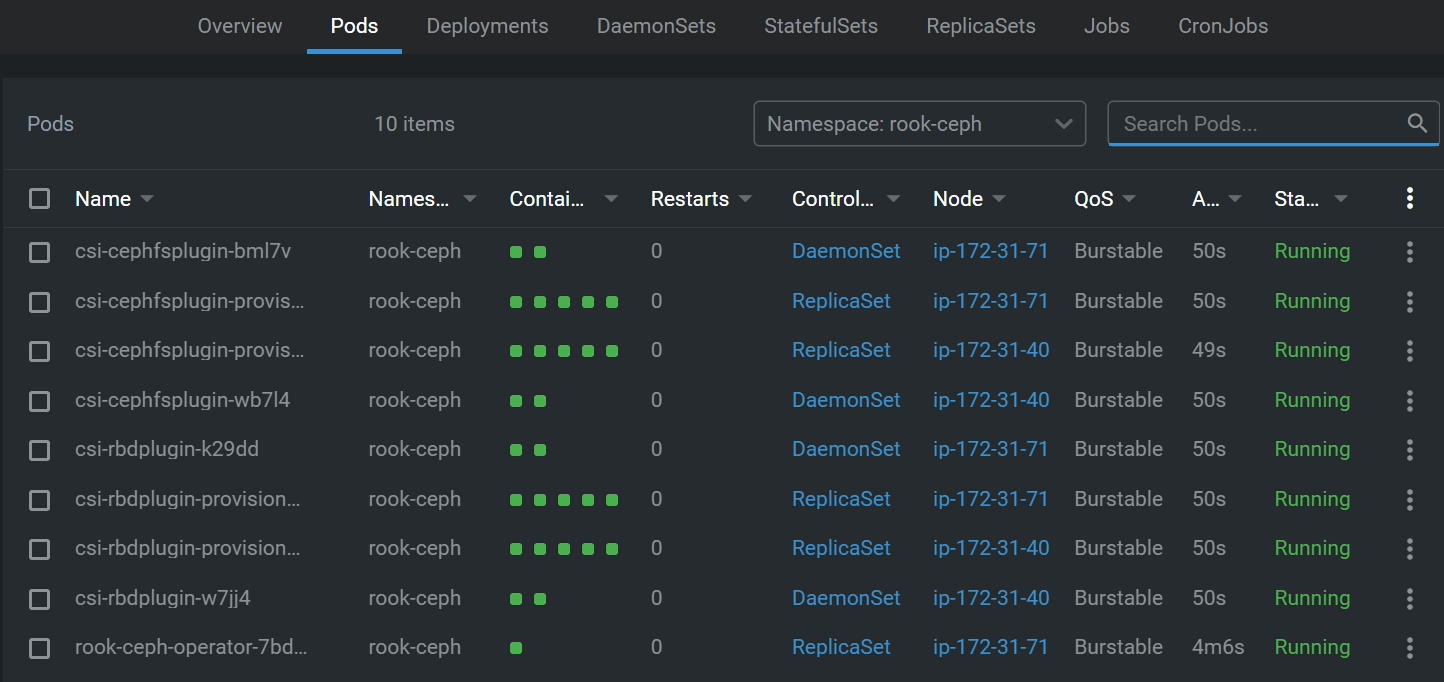The width and height of the screenshot is (1444, 682).
Task: Open kebab menu for csi-cephfsplugin-bml7v pod
Action: tap(1409, 252)
